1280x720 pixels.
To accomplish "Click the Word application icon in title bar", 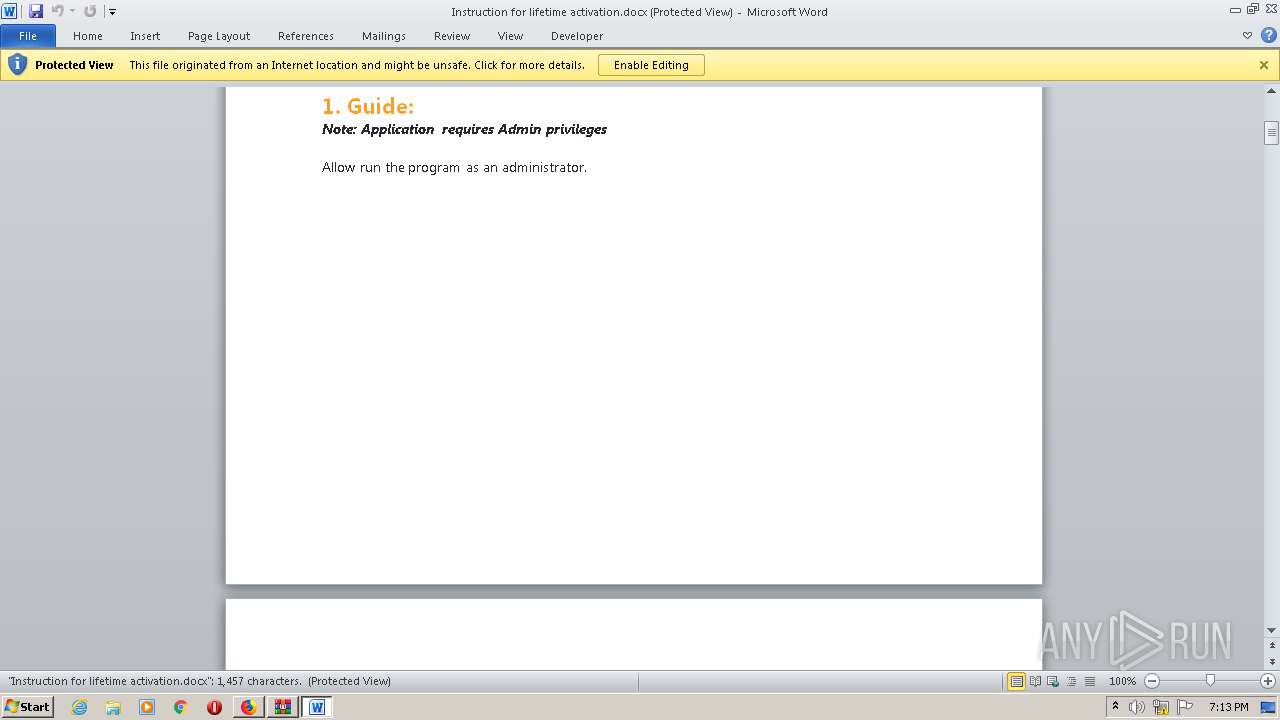I will tap(9, 11).
